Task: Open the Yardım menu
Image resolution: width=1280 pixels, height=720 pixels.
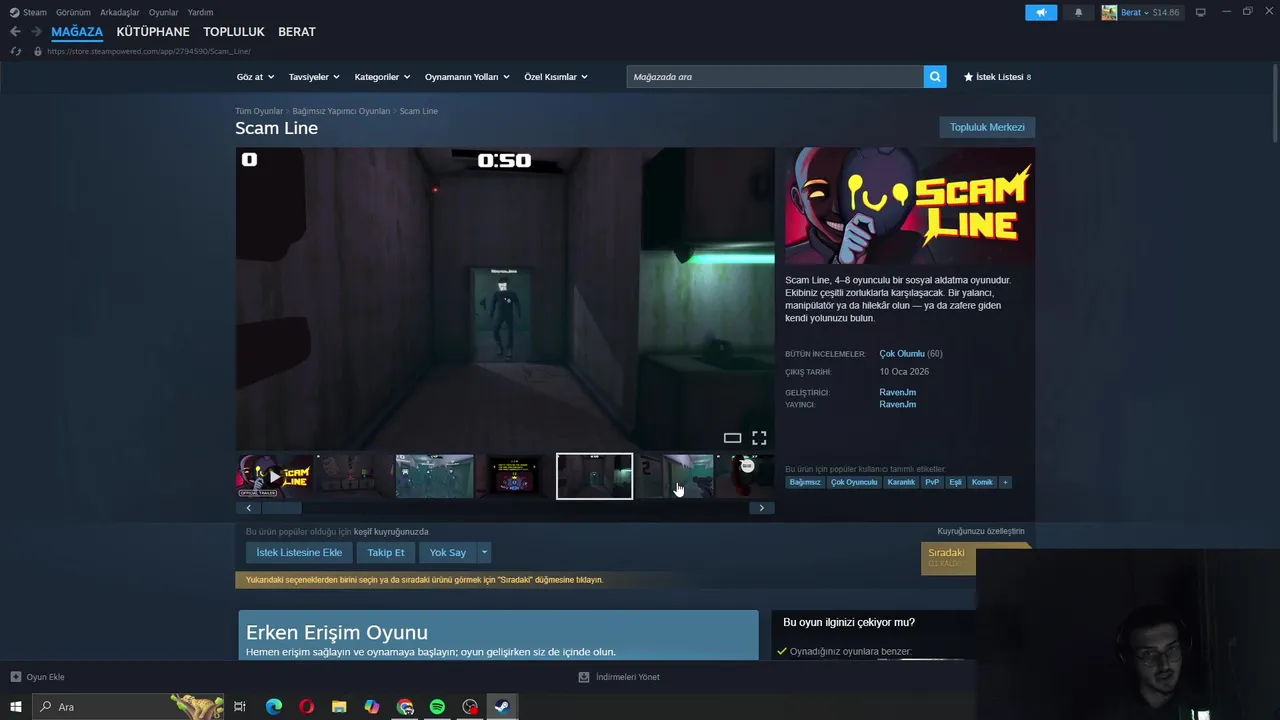Action: [x=200, y=12]
